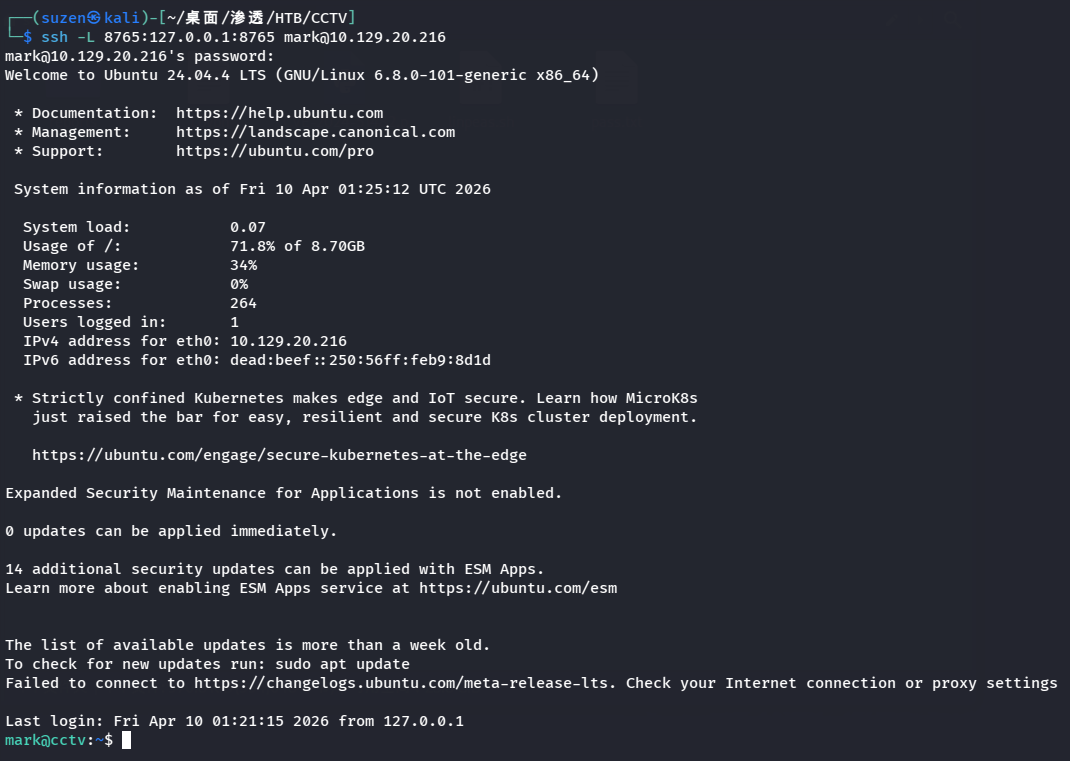
Task: Click the "System information as of" date line
Action: pos(252,189)
